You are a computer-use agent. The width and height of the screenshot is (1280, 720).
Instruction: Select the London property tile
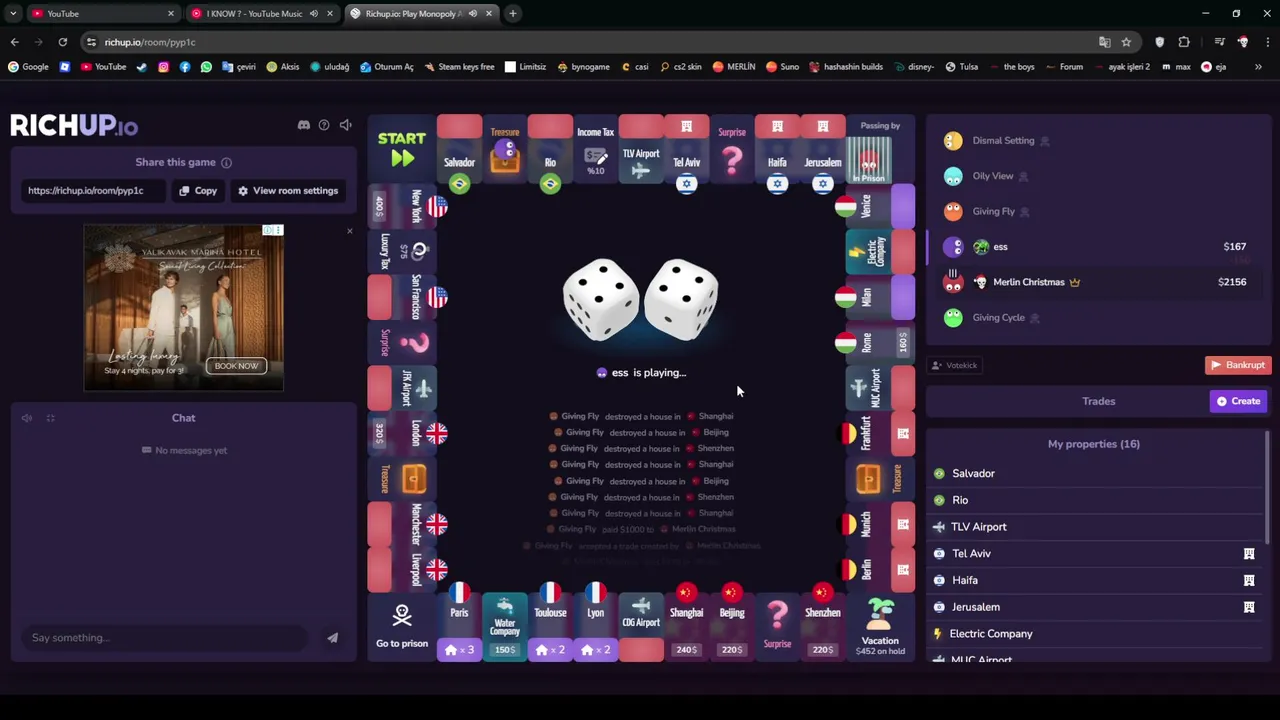(x=402, y=433)
